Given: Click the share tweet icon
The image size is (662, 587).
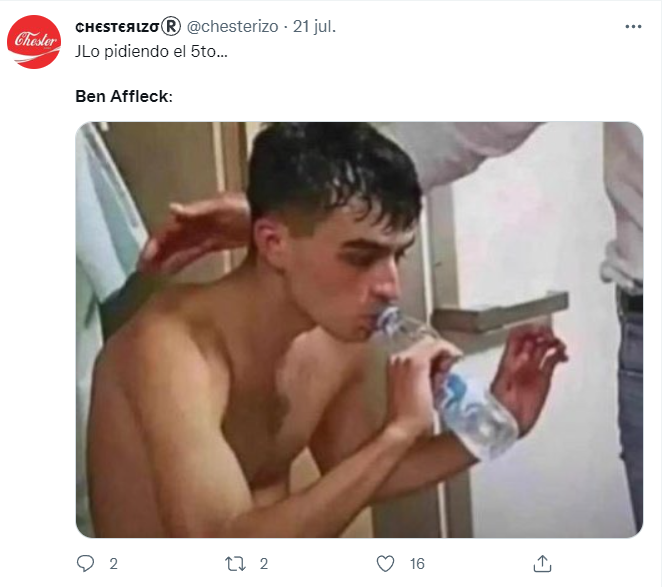Looking at the screenshot, I should [542, 563].
